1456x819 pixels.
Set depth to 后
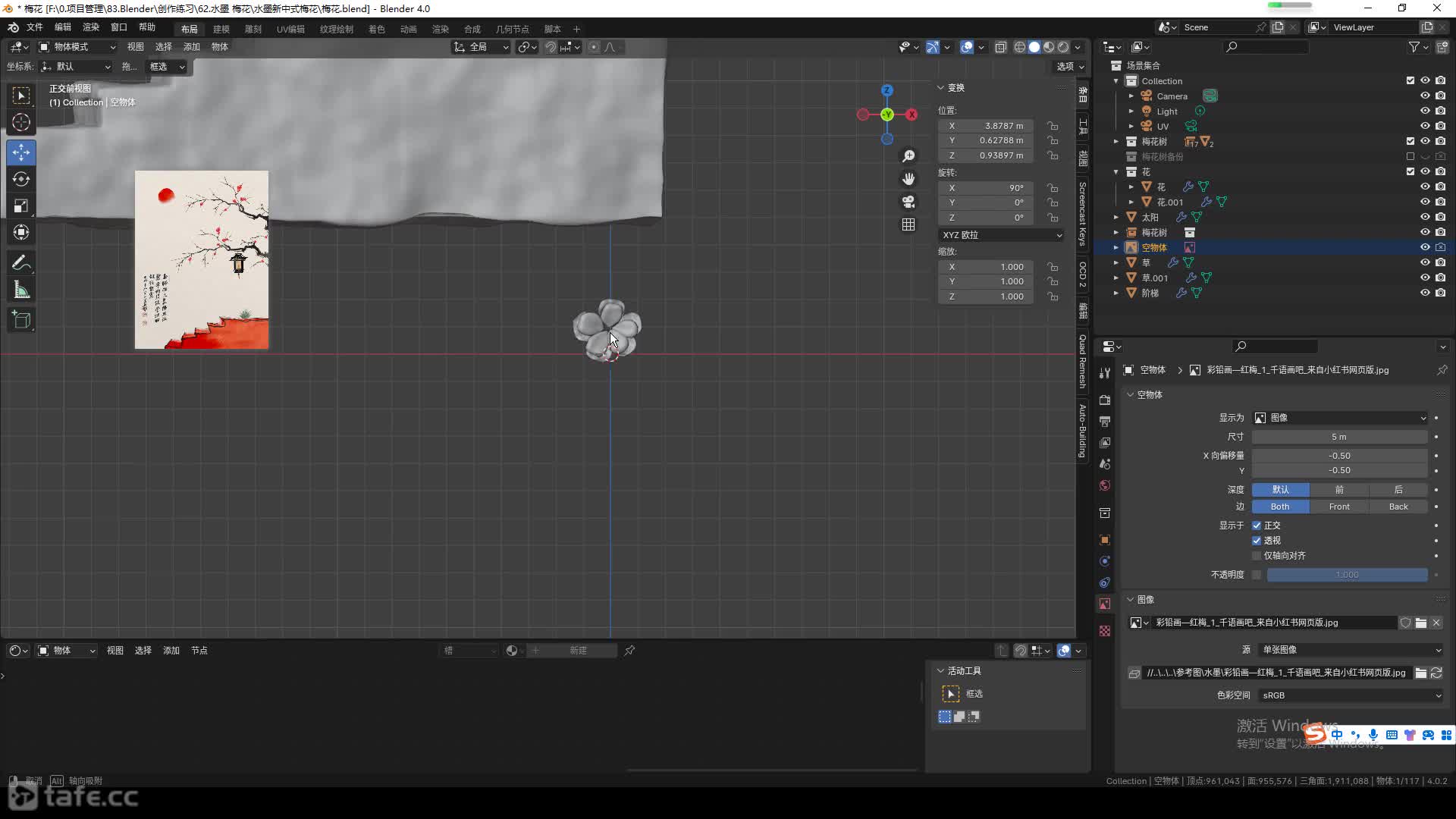click(x=1398, y=490)
